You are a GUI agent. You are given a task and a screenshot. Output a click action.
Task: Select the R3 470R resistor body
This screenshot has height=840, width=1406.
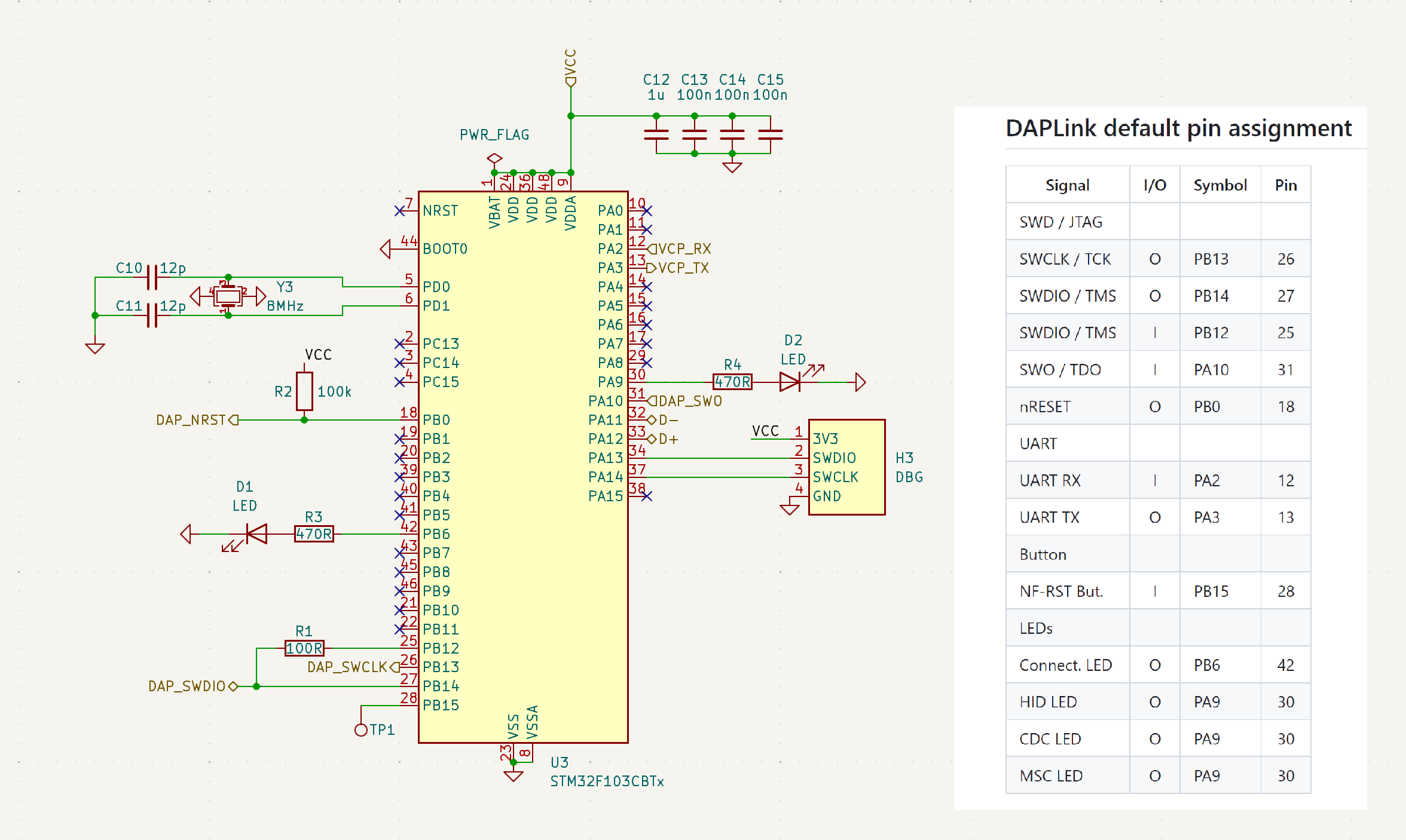coord(314,534)
